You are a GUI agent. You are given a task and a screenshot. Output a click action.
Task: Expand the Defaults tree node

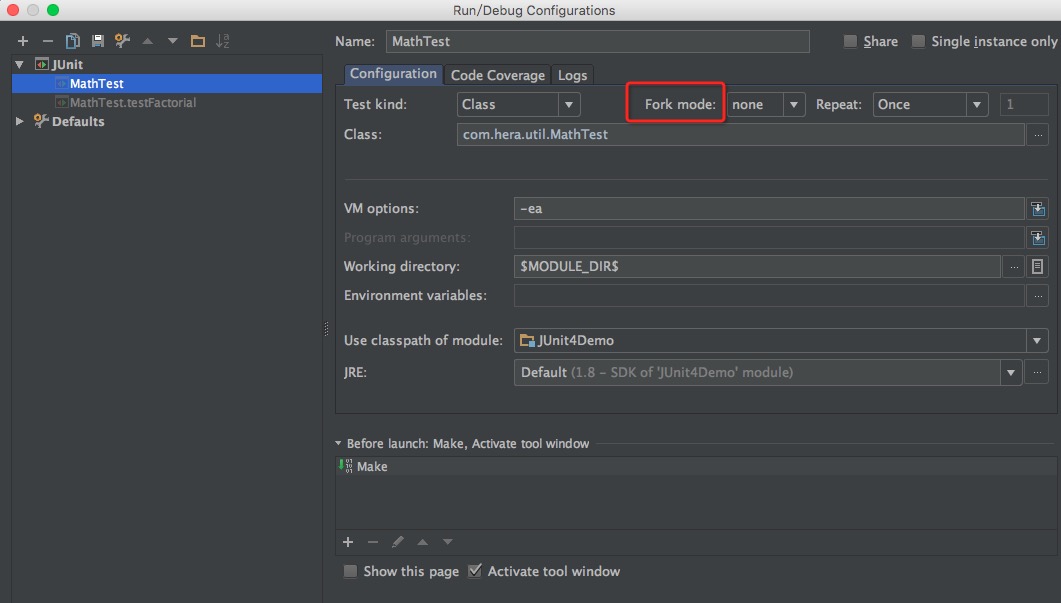[x=20, y=121]
